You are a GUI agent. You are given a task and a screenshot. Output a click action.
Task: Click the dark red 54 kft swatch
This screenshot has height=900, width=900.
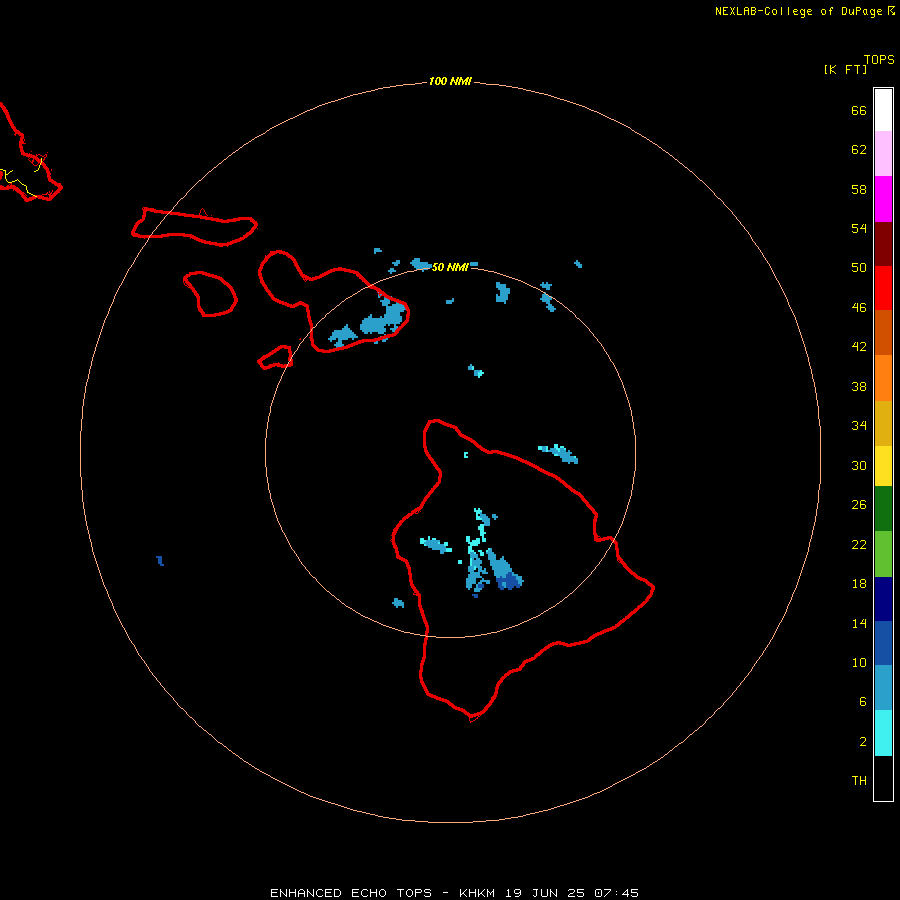coord(883,243)
